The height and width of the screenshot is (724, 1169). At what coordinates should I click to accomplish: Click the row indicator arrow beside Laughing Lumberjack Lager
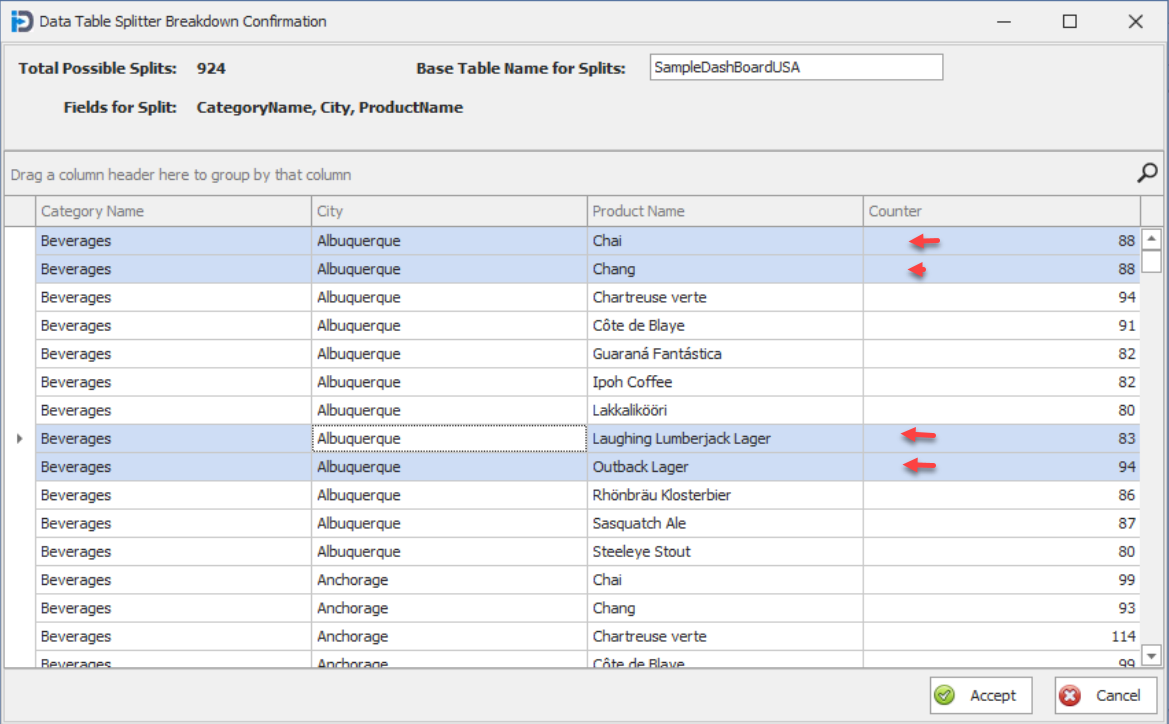20,438
